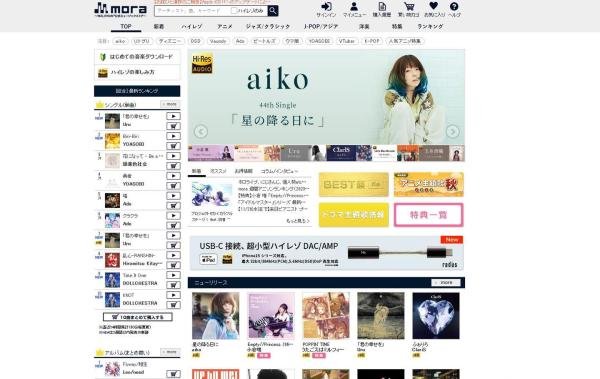Screen dimensions: 600x379
Task: Open aiko album cover in new releases
Action: (215, 316)
